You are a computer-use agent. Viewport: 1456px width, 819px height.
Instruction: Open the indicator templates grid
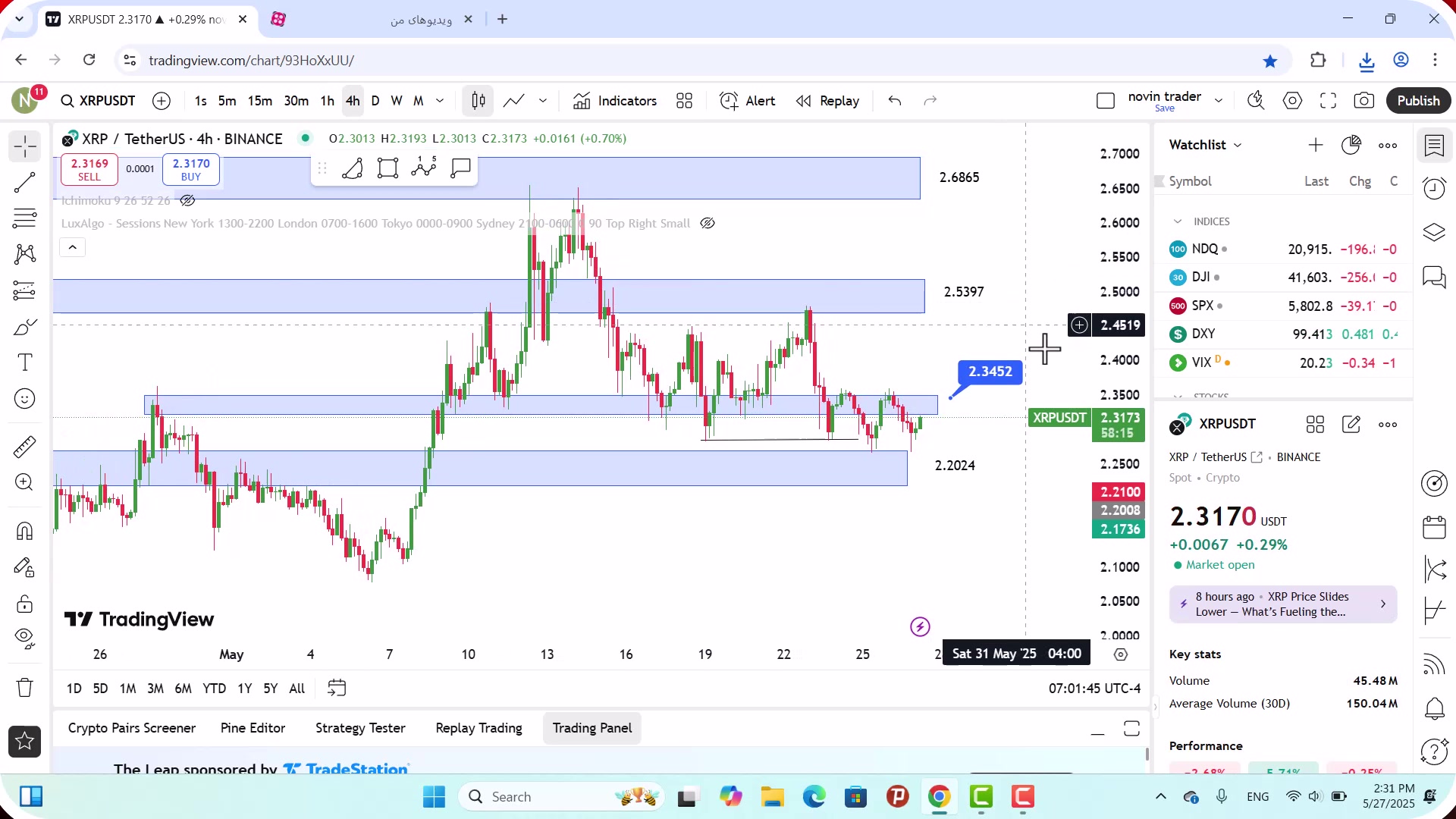click(685, 101)
